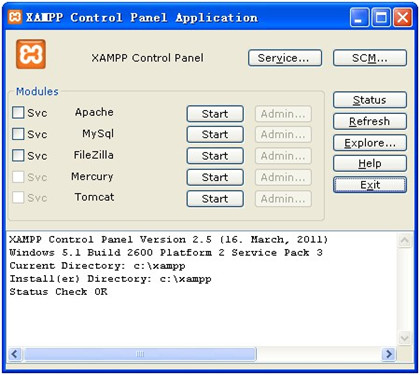Click the Admin... button for MySql

point(283,134)
